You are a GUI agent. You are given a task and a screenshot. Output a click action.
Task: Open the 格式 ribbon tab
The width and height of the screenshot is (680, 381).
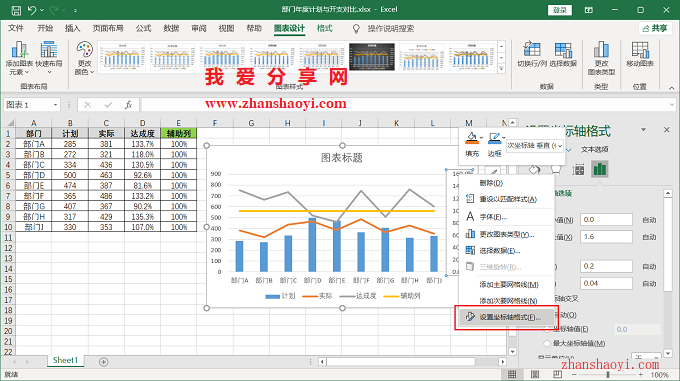click(324, 29)
